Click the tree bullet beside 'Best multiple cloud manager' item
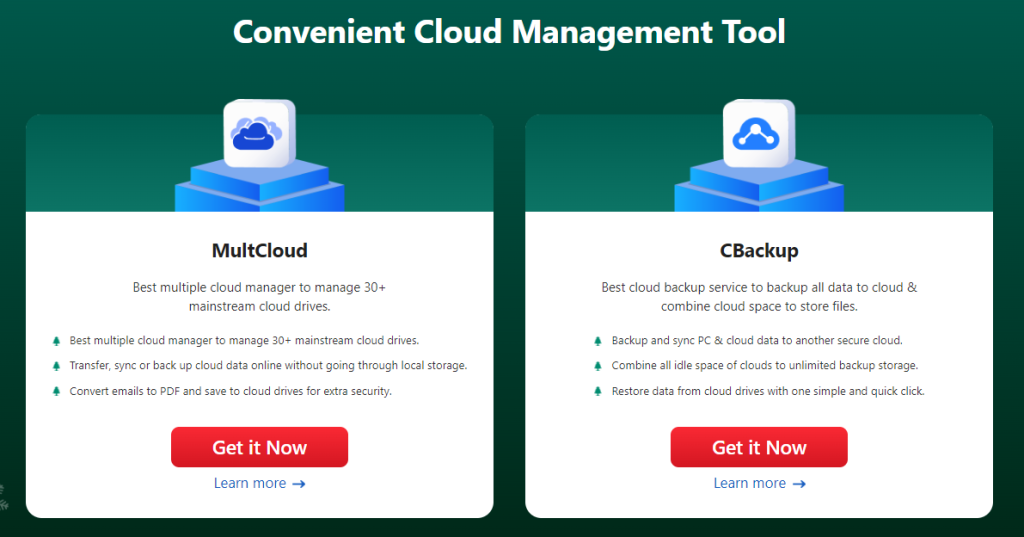 pos(56,341)
